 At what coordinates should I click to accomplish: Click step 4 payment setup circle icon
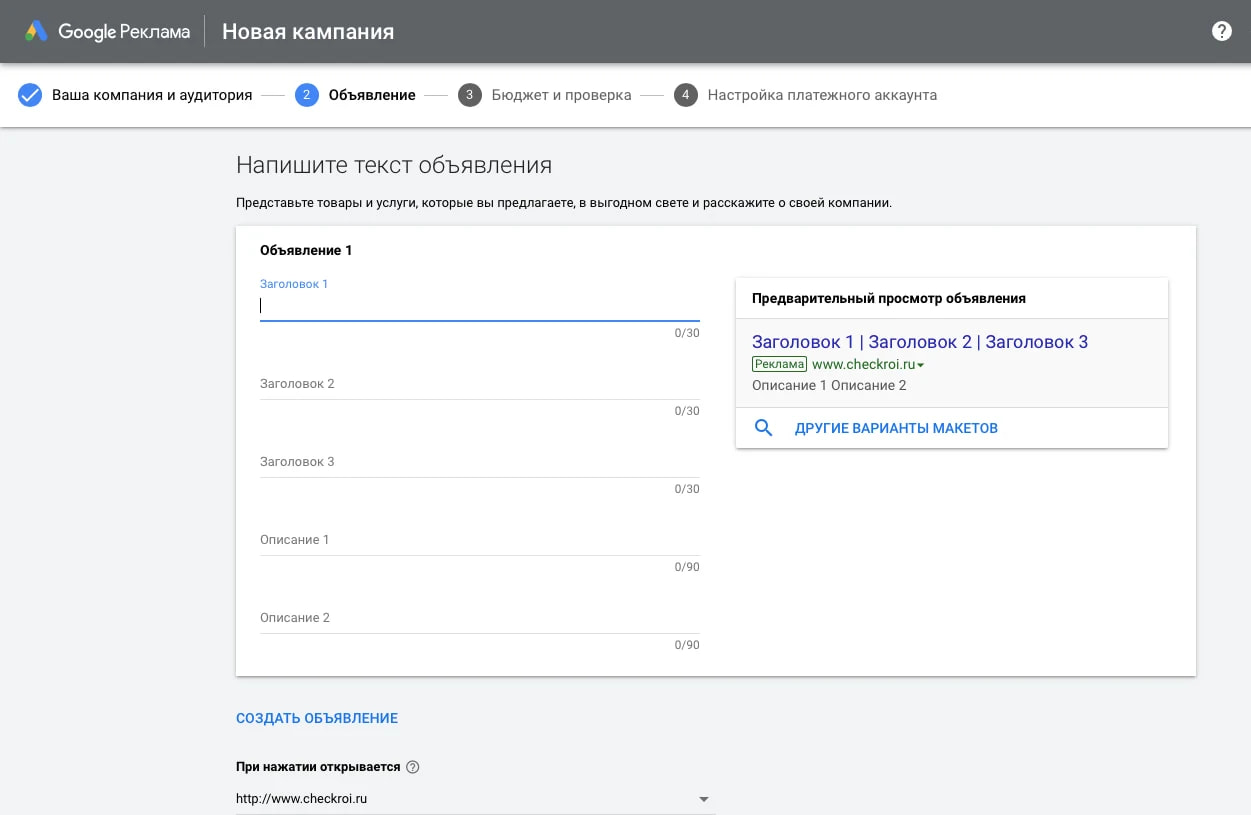click(686, 94)
